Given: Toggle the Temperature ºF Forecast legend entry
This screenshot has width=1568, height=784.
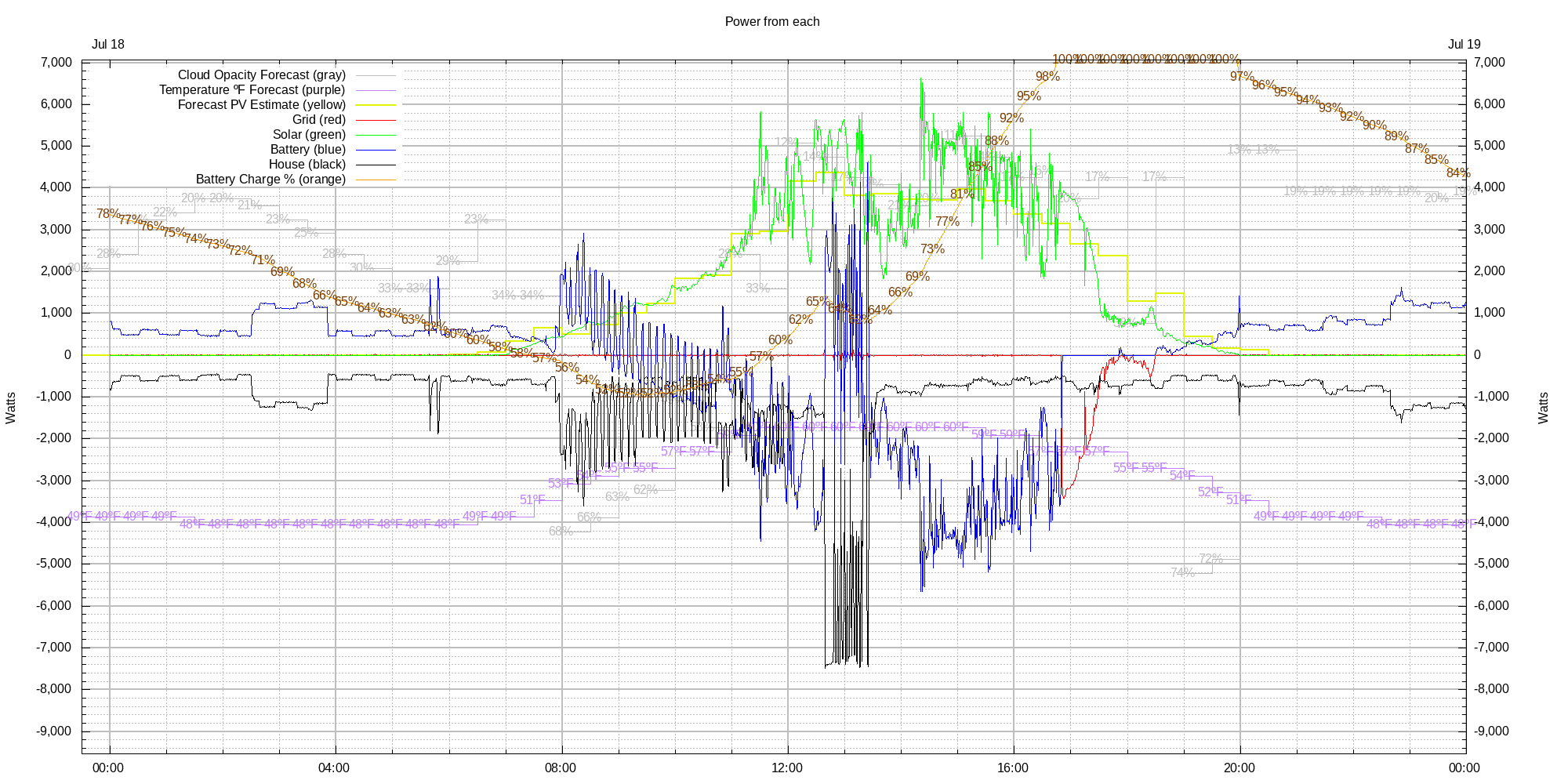Looking at the screenshot, I should pyautogui.click(x=252, y=90).
